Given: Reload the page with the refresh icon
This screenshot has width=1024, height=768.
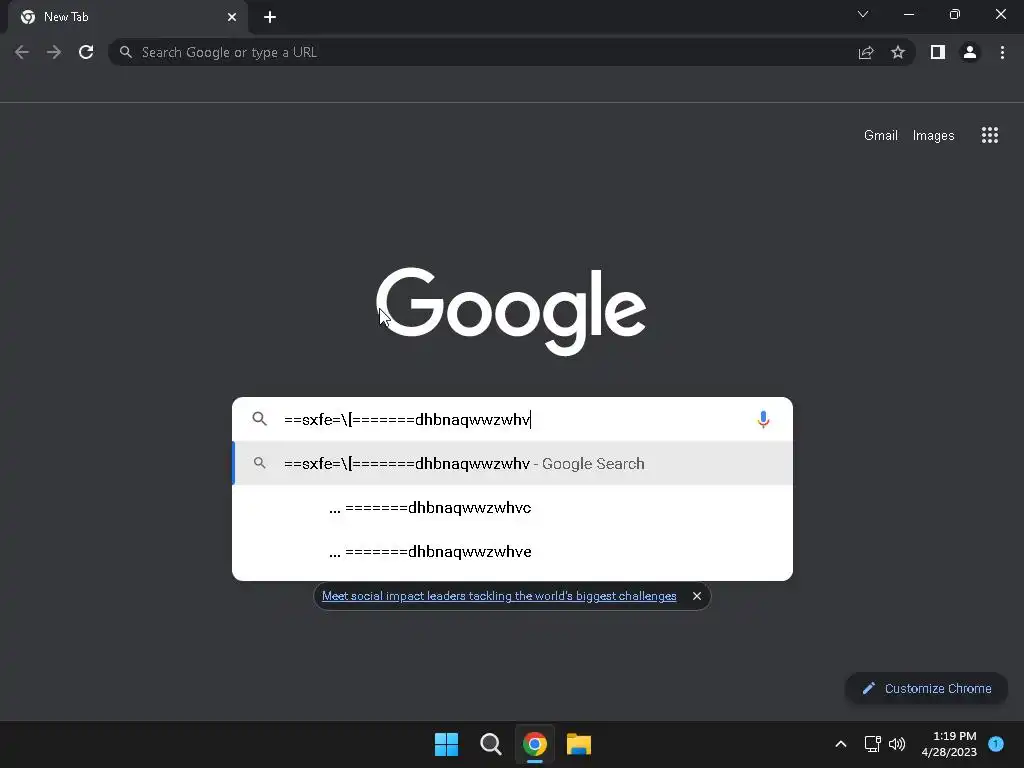Looking at the screenshot, I should pyautogui.click(x=86, y=52).
